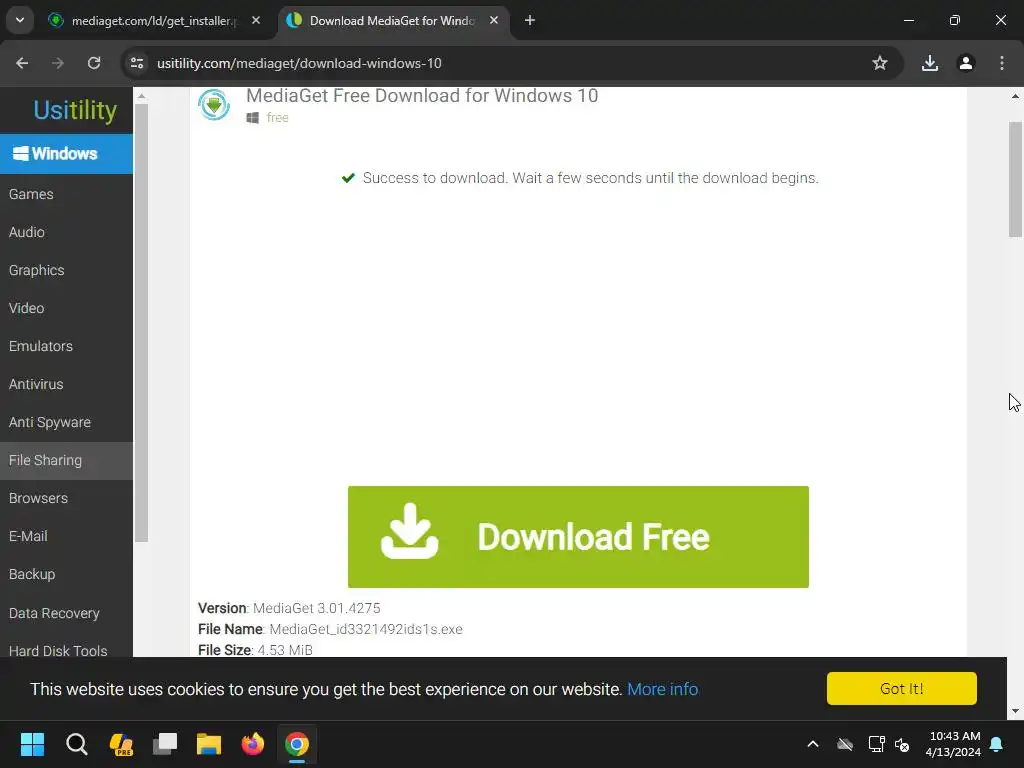
Task: Click the version text MediaGet 3.01.4275
Action: (316, 608)
